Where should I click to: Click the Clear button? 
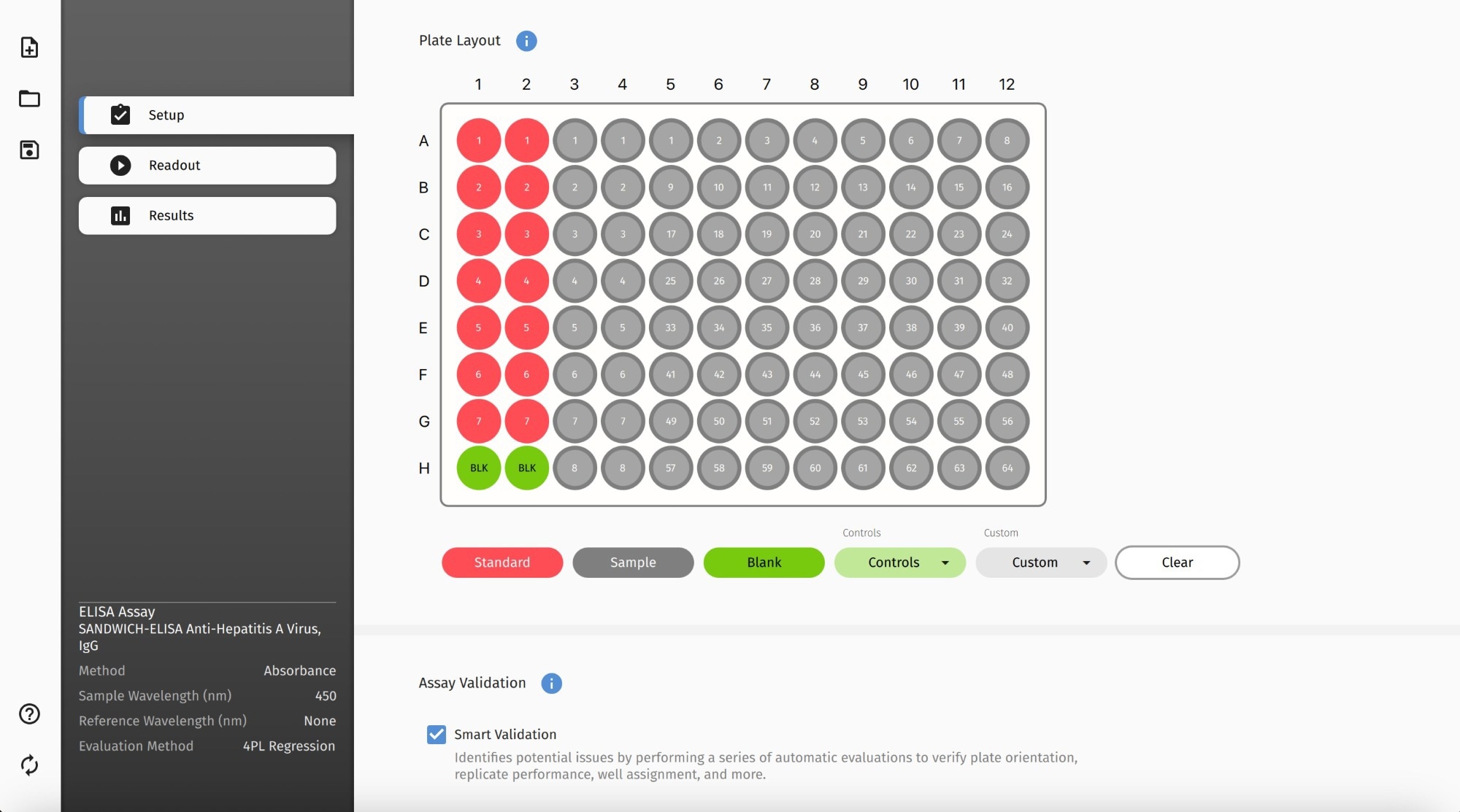coord(1177,562)
